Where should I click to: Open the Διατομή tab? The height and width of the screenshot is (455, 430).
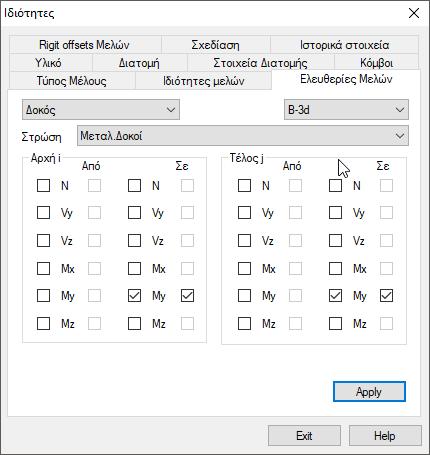140,62
